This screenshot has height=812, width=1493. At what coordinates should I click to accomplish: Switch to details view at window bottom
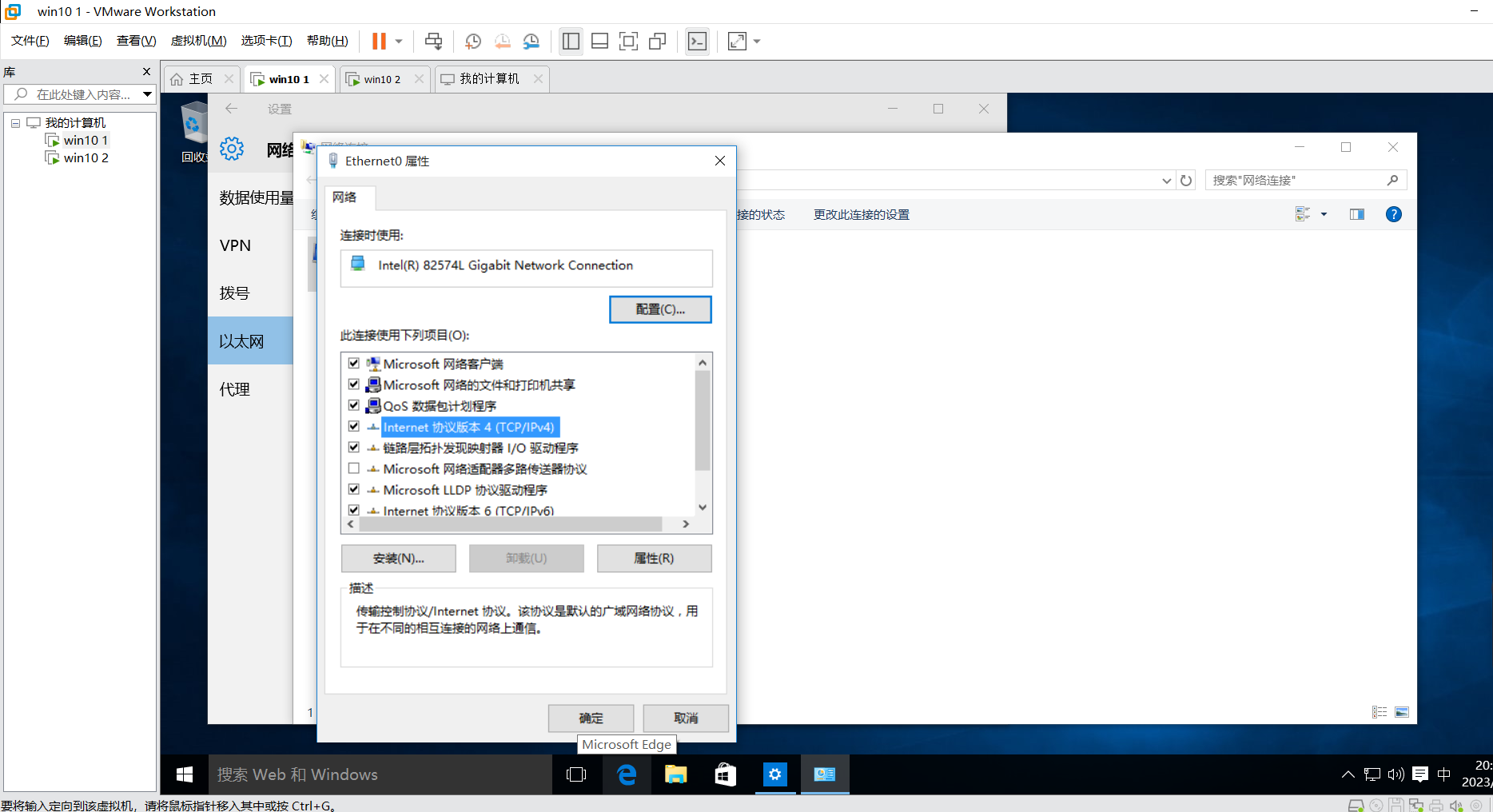1380,712
